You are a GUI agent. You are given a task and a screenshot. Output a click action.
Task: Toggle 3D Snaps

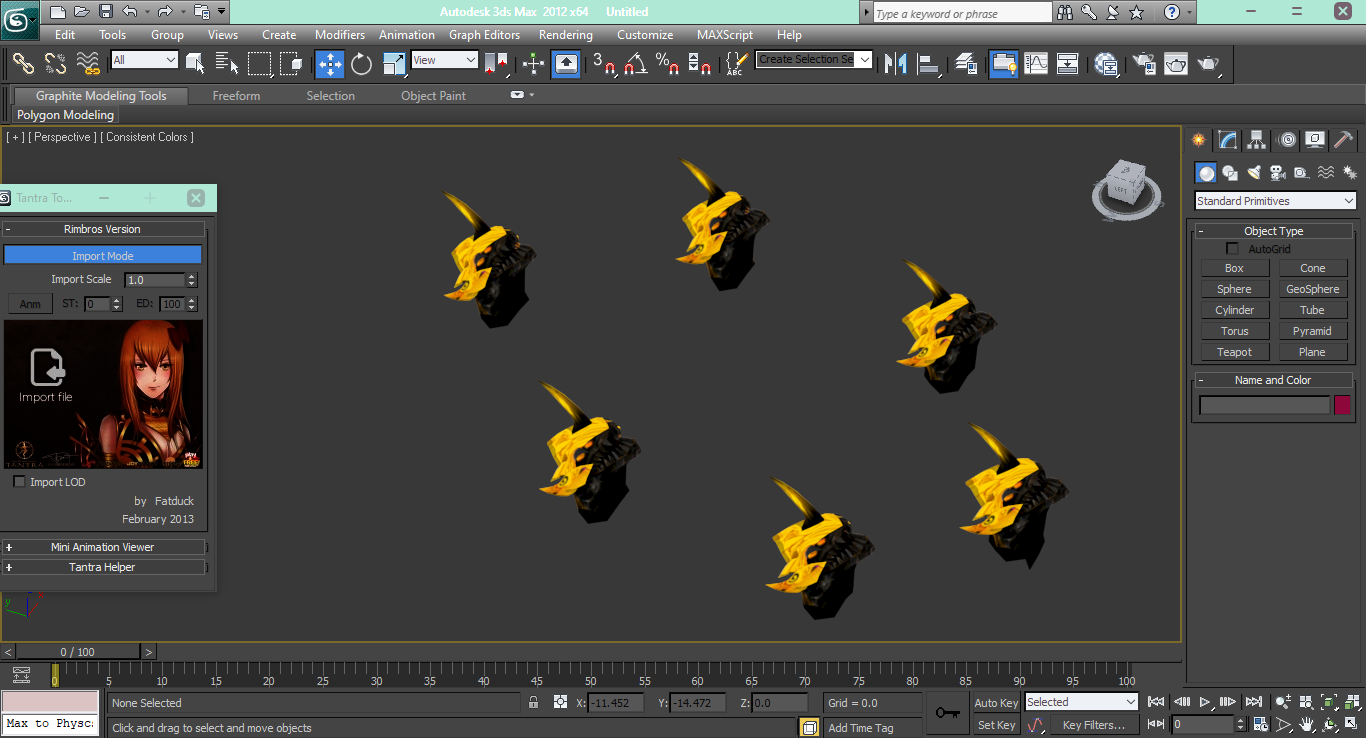coord(604,63)
